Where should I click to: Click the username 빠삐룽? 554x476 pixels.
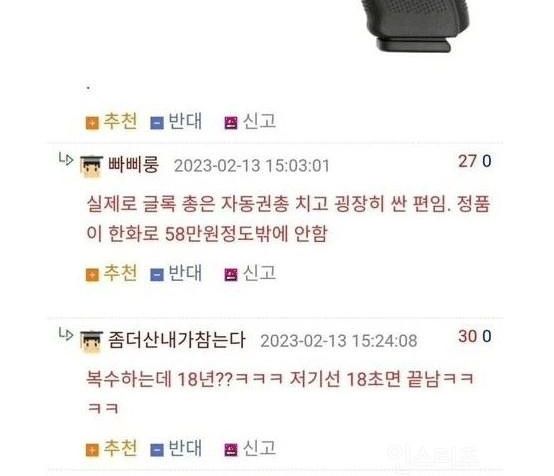(133, 165)
